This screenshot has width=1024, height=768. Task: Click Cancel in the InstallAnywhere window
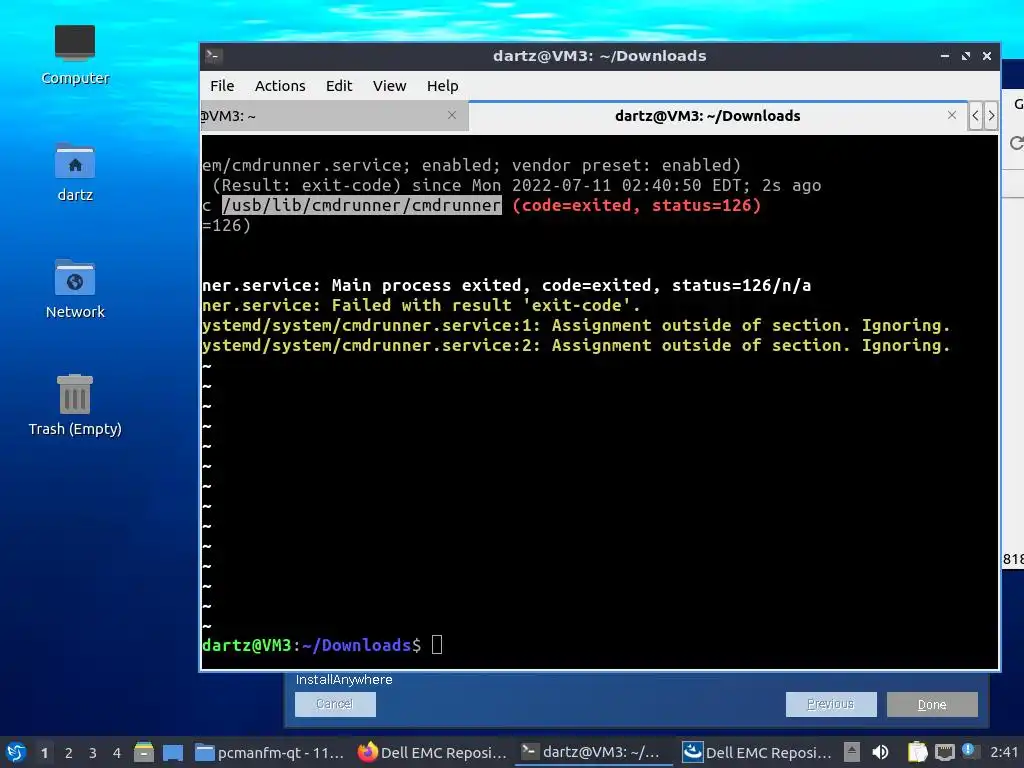coord(335,704)
